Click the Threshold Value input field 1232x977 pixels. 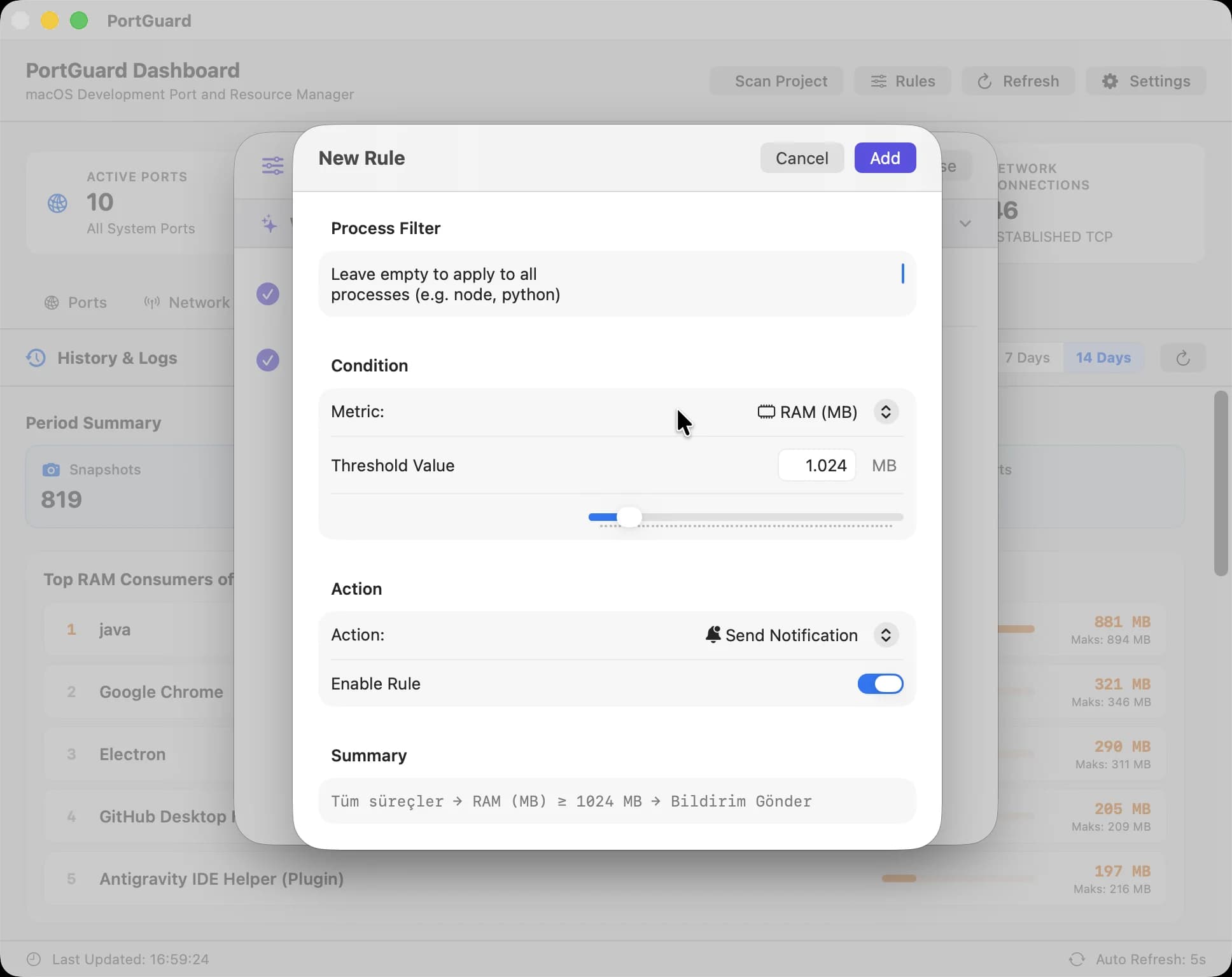(x=817, y=466)
